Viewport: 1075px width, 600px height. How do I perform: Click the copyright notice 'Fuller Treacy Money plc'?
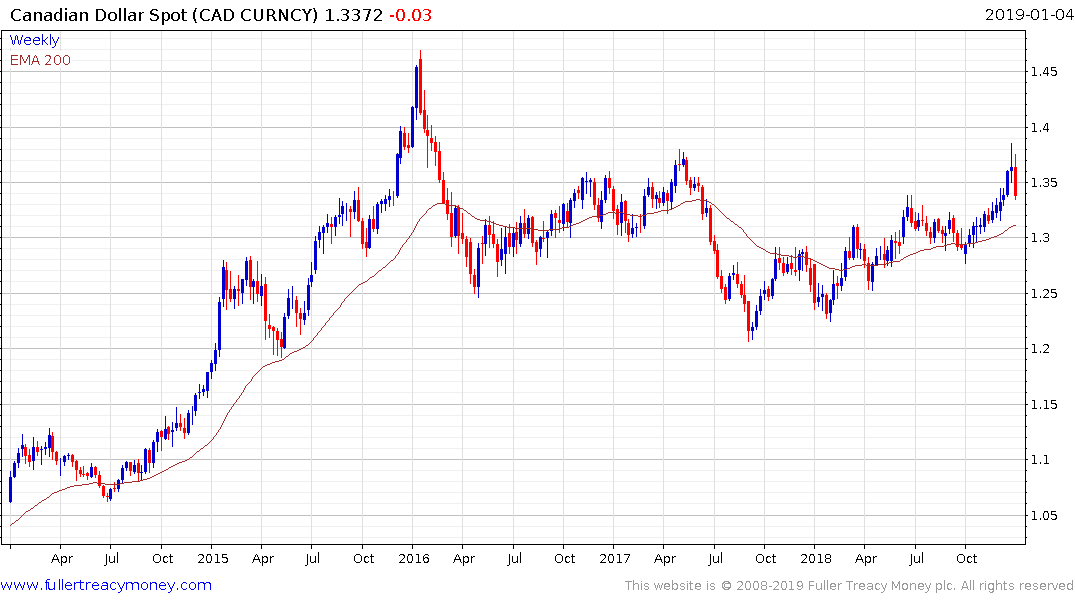pyautogui.click(x=882, y=586)
